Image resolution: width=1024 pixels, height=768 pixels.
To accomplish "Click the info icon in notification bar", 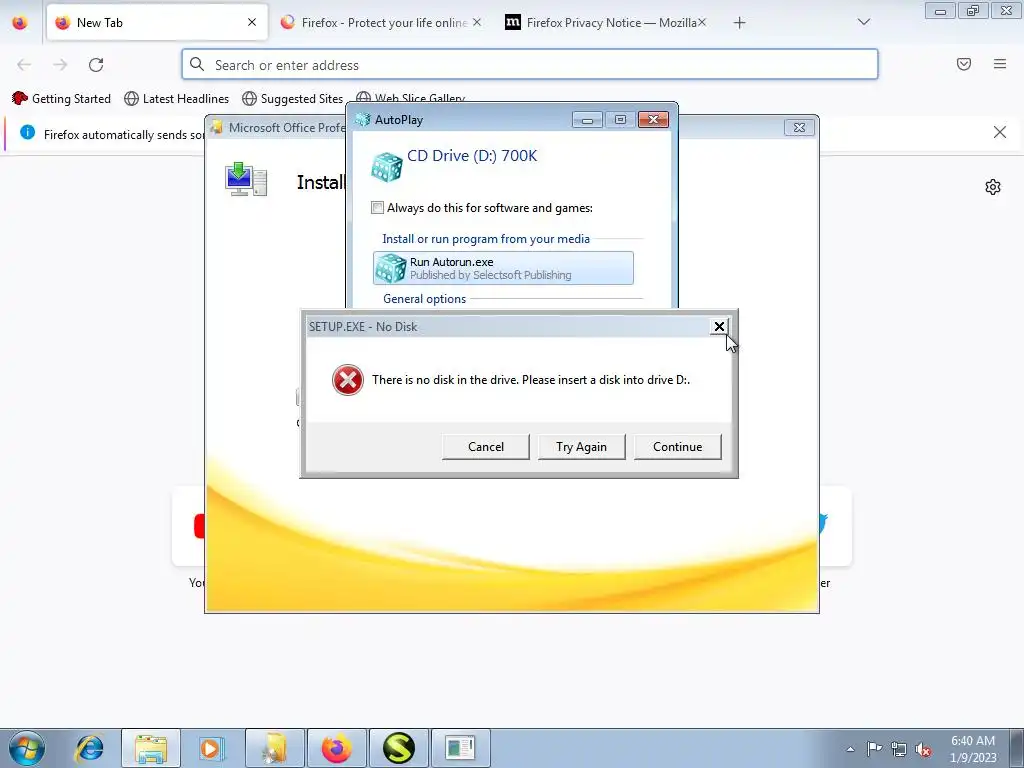I will 27,133.
